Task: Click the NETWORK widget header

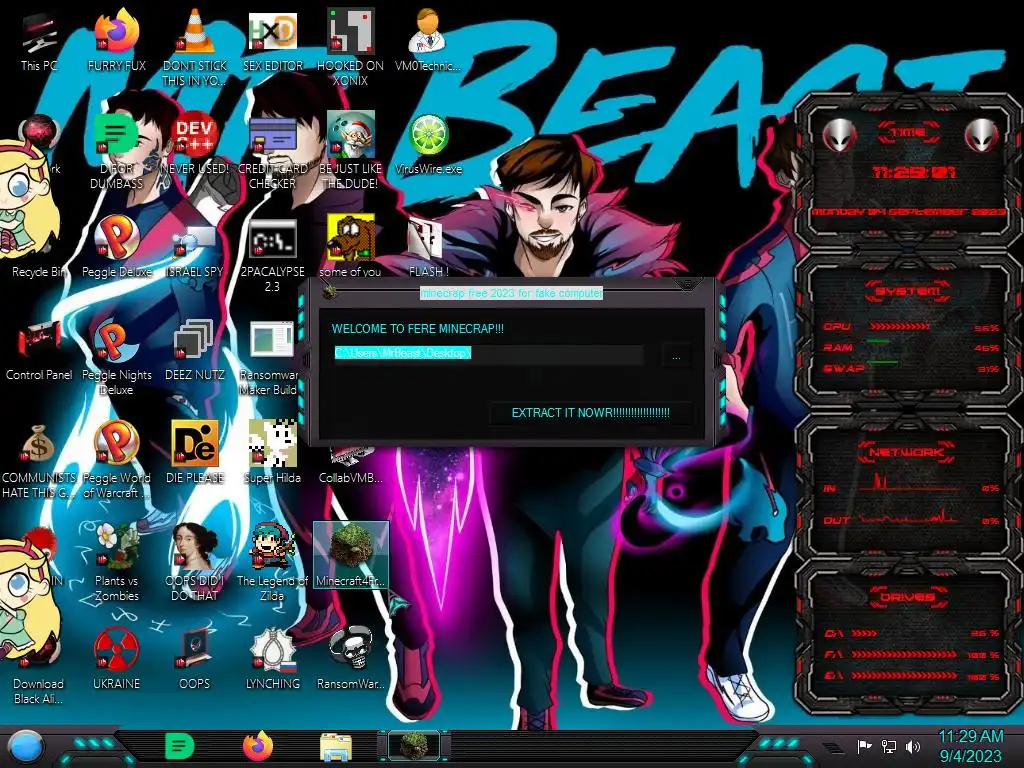Action: click(908, 451)
